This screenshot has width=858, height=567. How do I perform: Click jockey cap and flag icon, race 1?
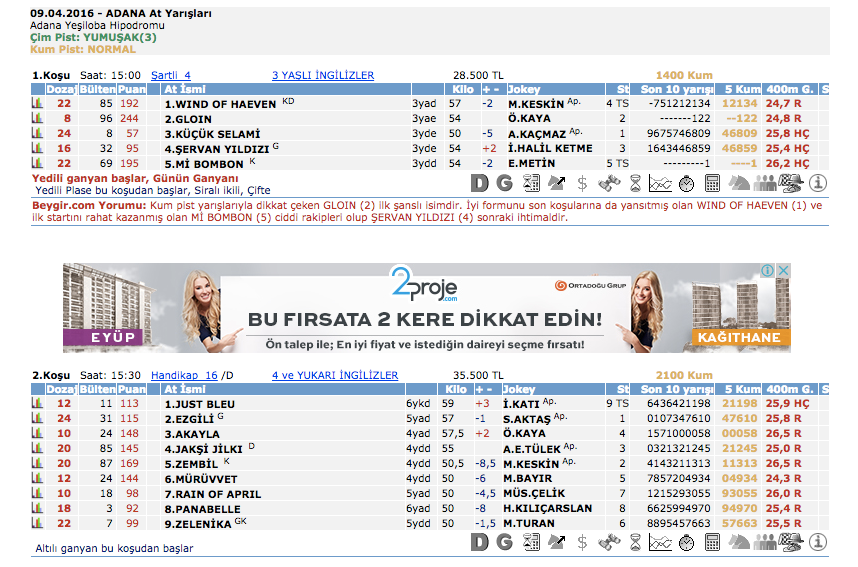coord(791,183)
